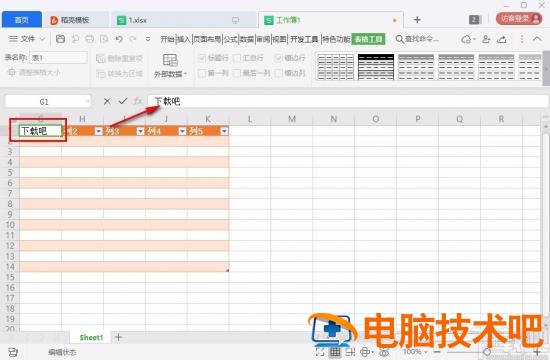
Task: Open the 页面布局 ribbon tab
Action: click(207, 39)
